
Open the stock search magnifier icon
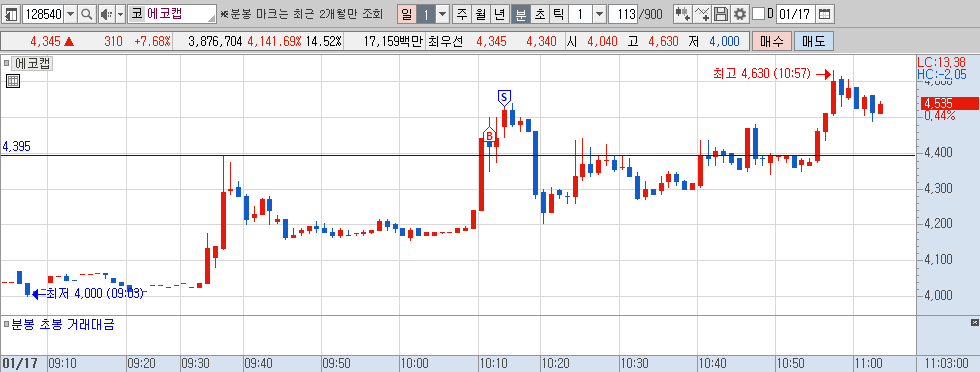click(87, 14)
